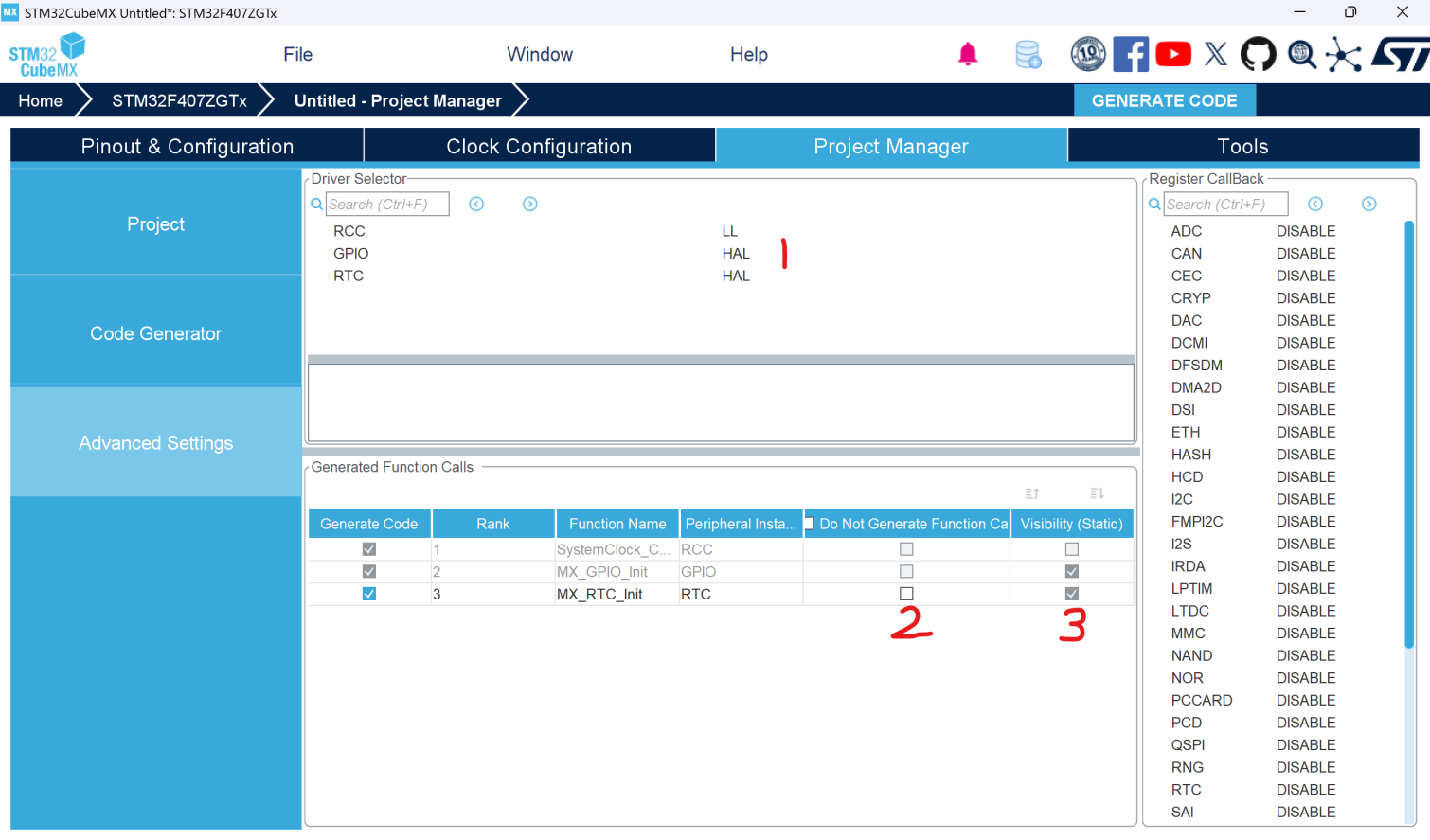Click the notification bell icon

click(968, 54)
